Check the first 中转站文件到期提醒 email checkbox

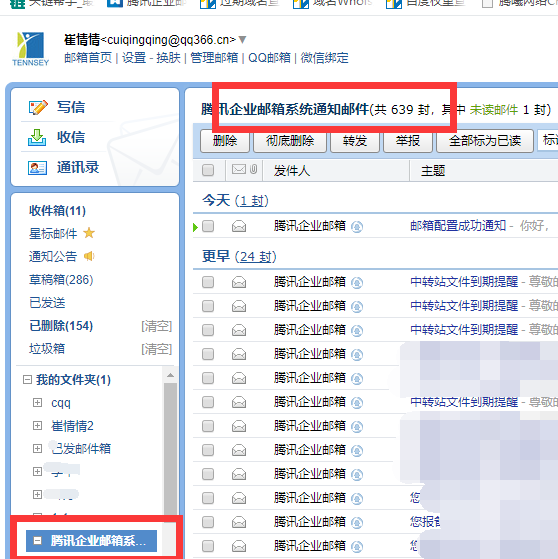(208, 282)
